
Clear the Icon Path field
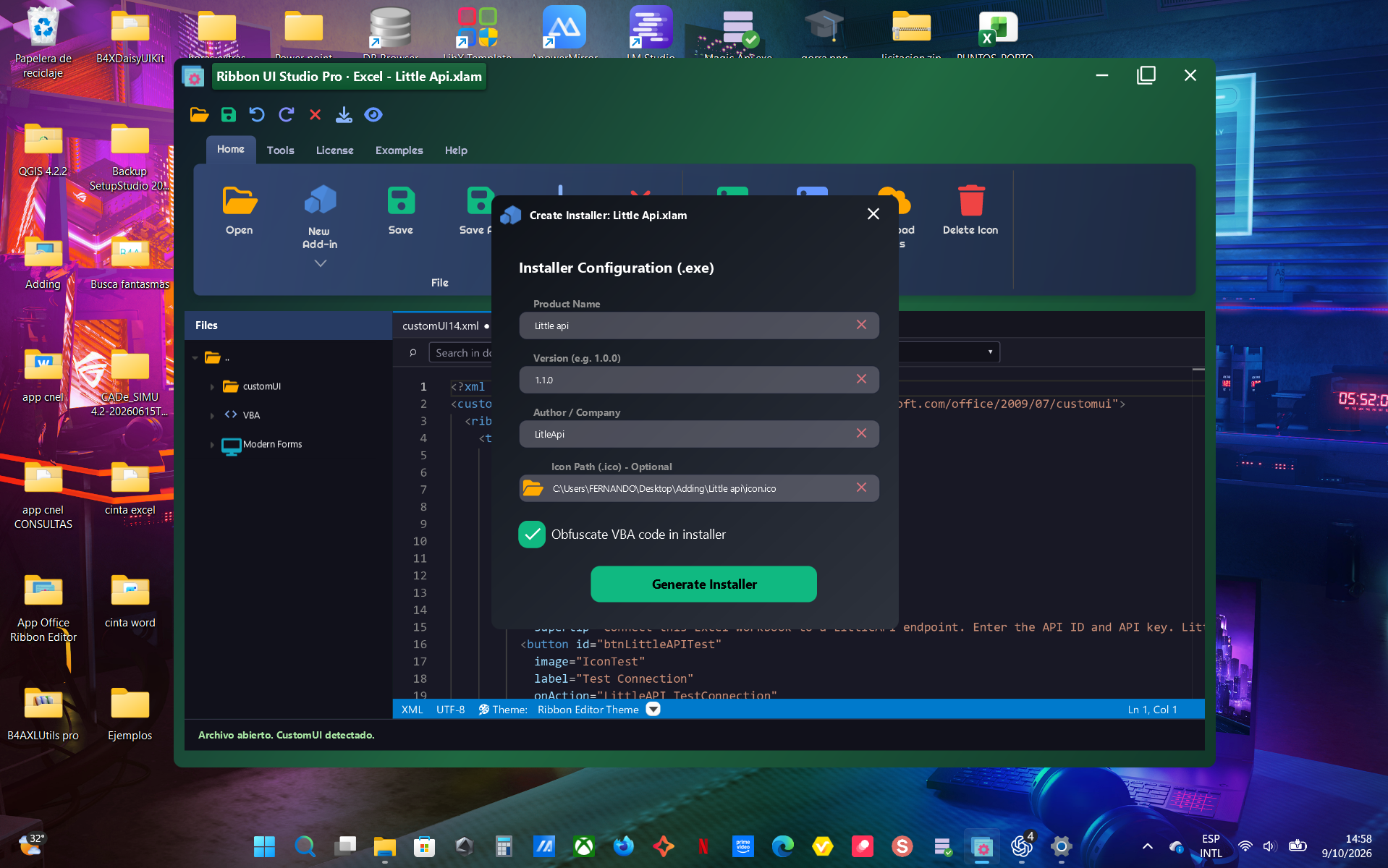point(861,488)
